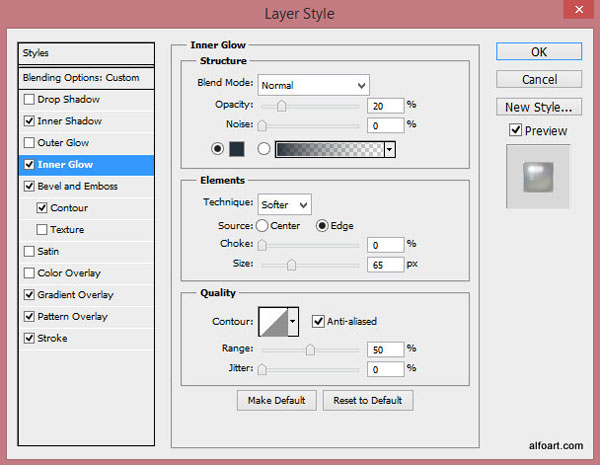Screen dimensions: 600x465
Task: Enable the Outer Glow checkbox
Action: tap(29, 143)
